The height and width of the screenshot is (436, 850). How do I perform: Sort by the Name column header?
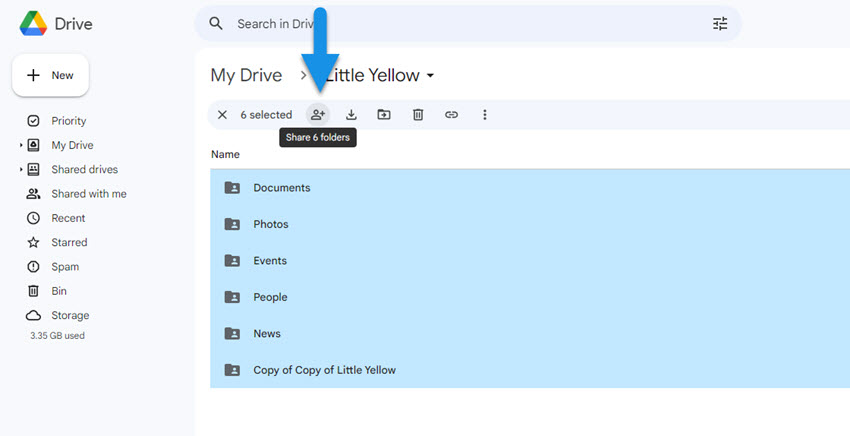(225, 155)
